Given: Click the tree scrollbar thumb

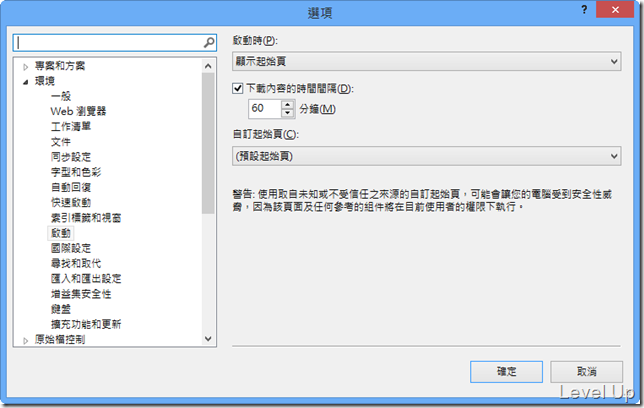Looking at the screenshot, I should point(208,143).
